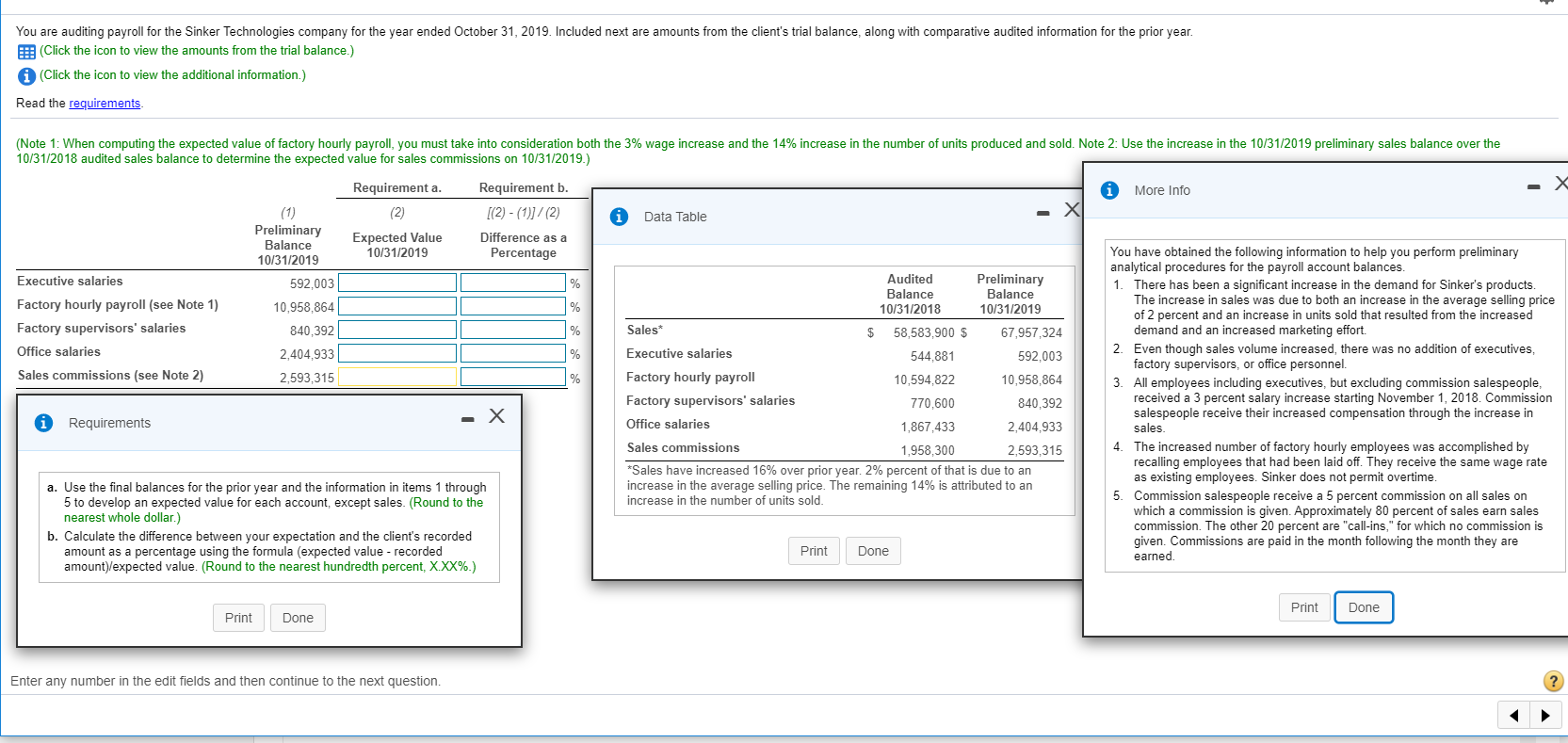This screenshot has height=743, width=1568.
Task: Click the Requirement a. column header
Action: tap(397, 188)
